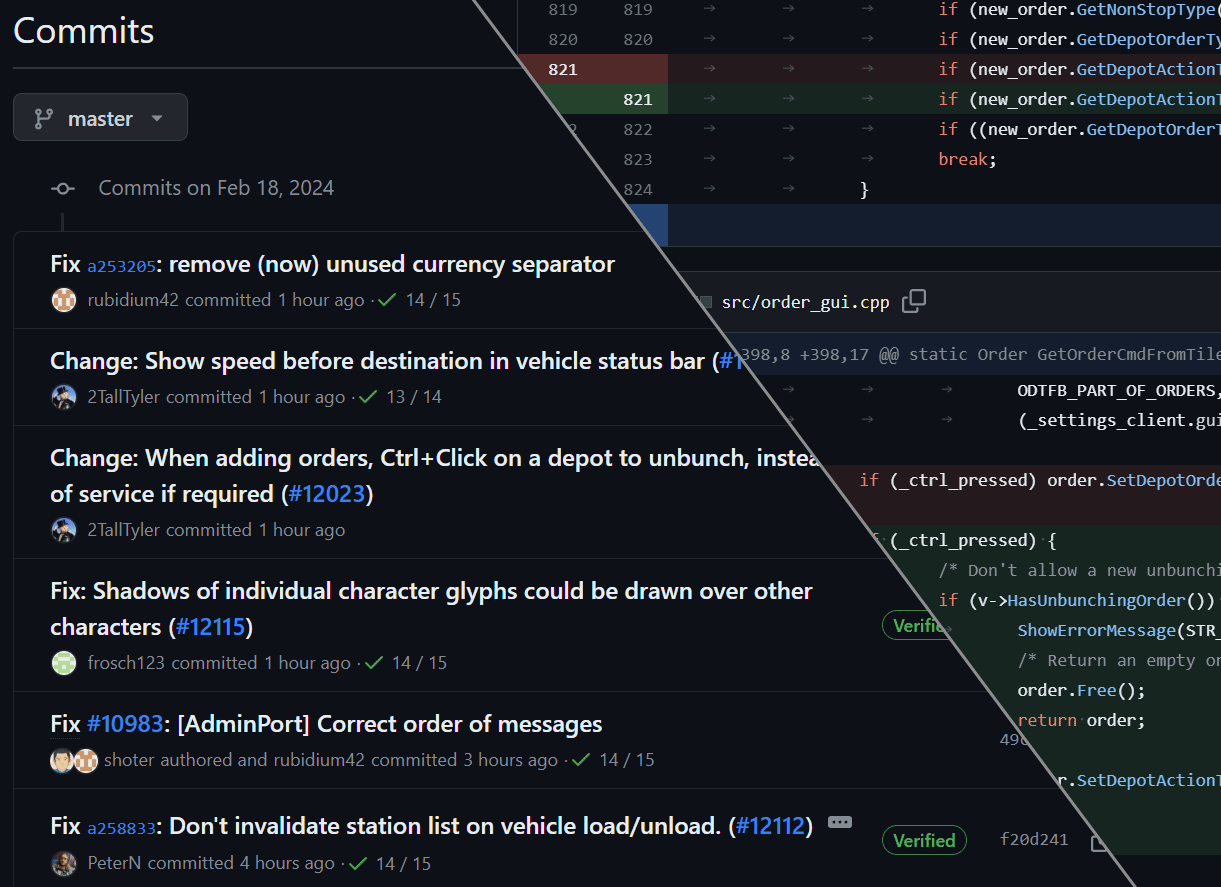Expand commit description on the a258833 commit
The image size is (1221, 887).
[840, 821]
